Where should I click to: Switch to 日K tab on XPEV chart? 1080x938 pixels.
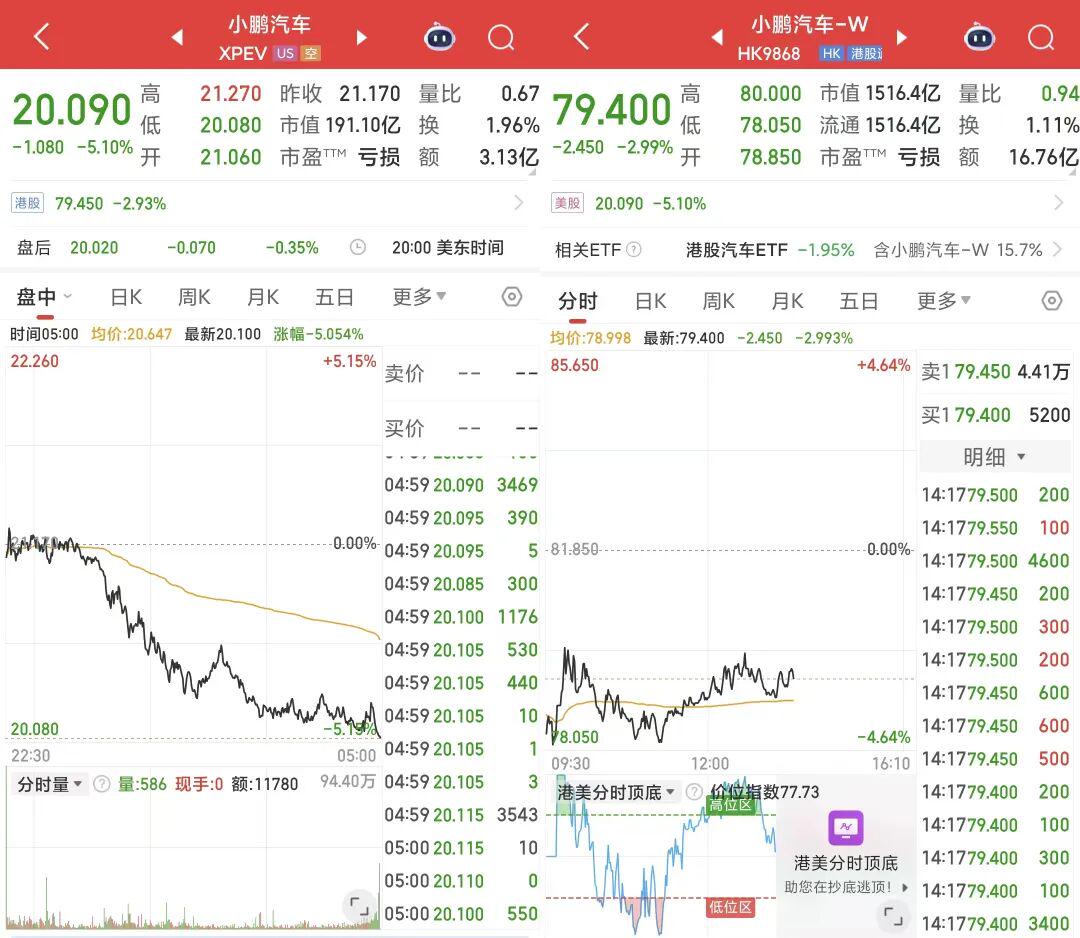(x=126, y=297)
